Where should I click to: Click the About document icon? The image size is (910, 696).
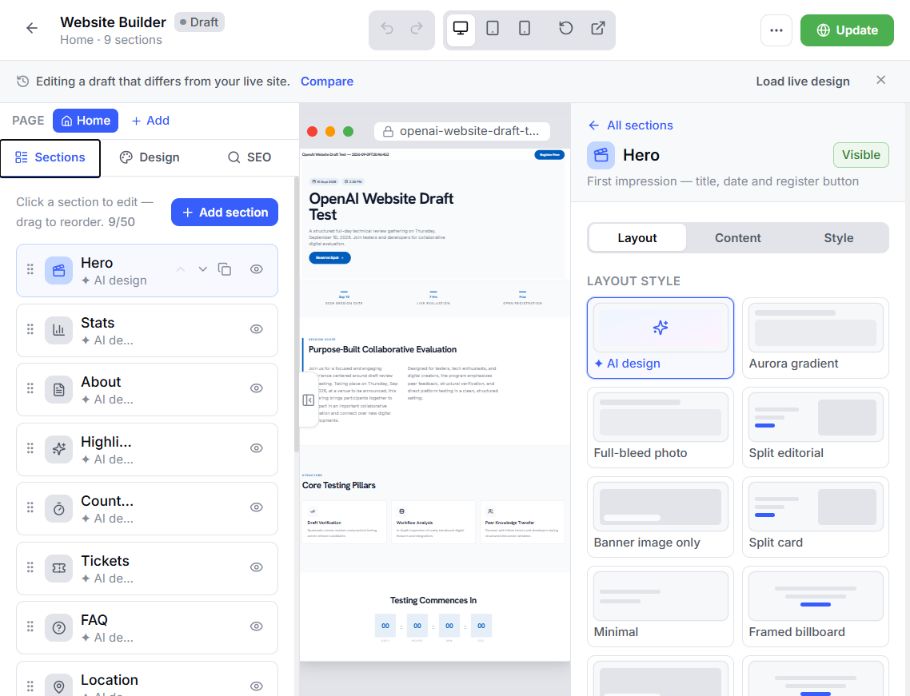(x=59, y=390)
